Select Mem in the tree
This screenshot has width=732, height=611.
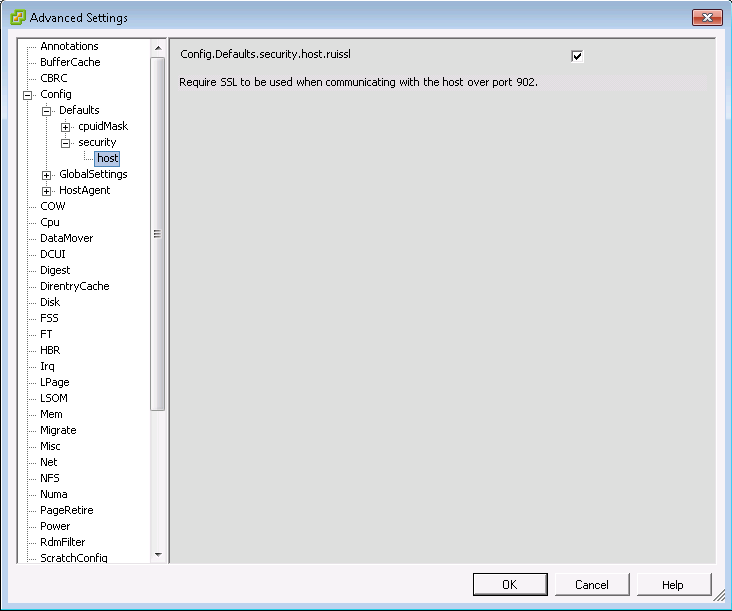(x=51, y=414)
